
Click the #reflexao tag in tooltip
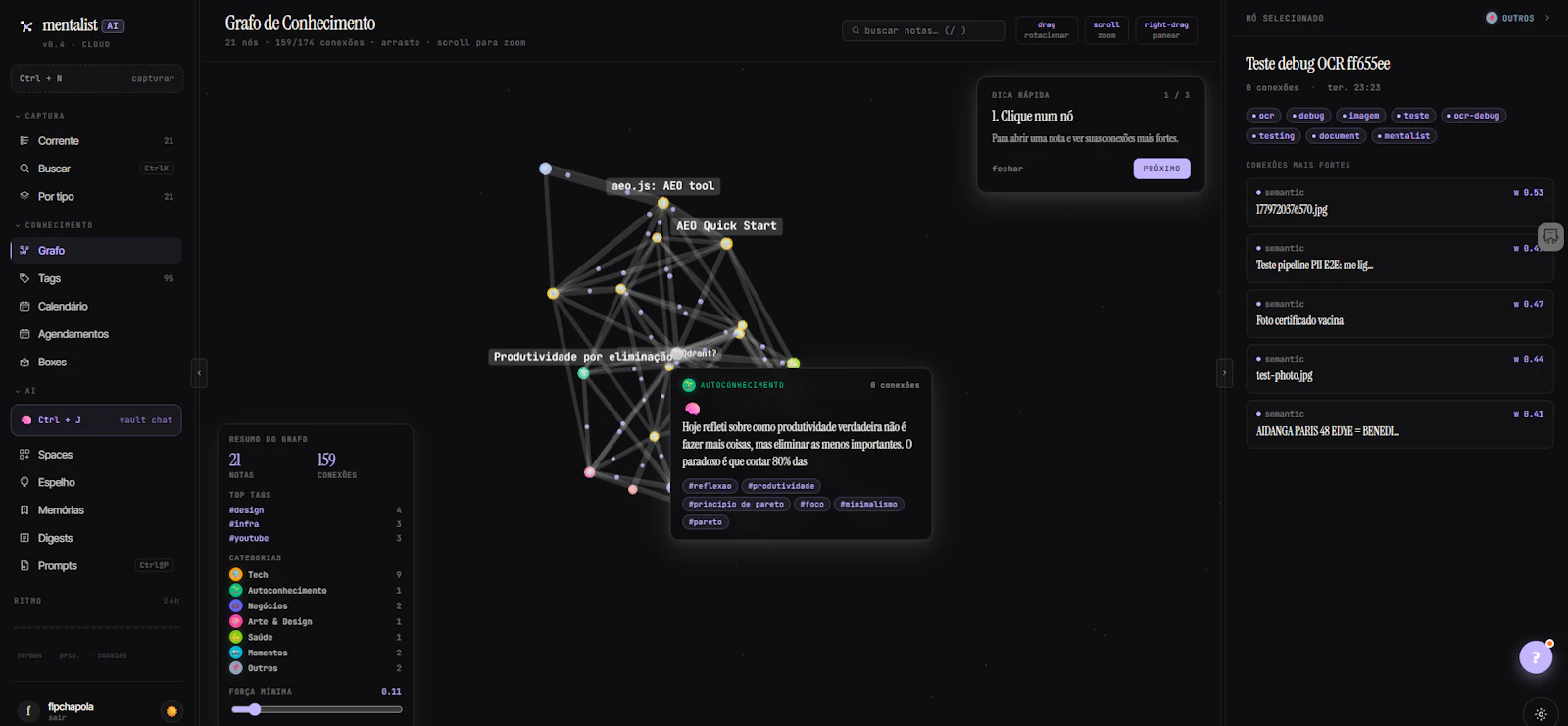pos(710,486)
